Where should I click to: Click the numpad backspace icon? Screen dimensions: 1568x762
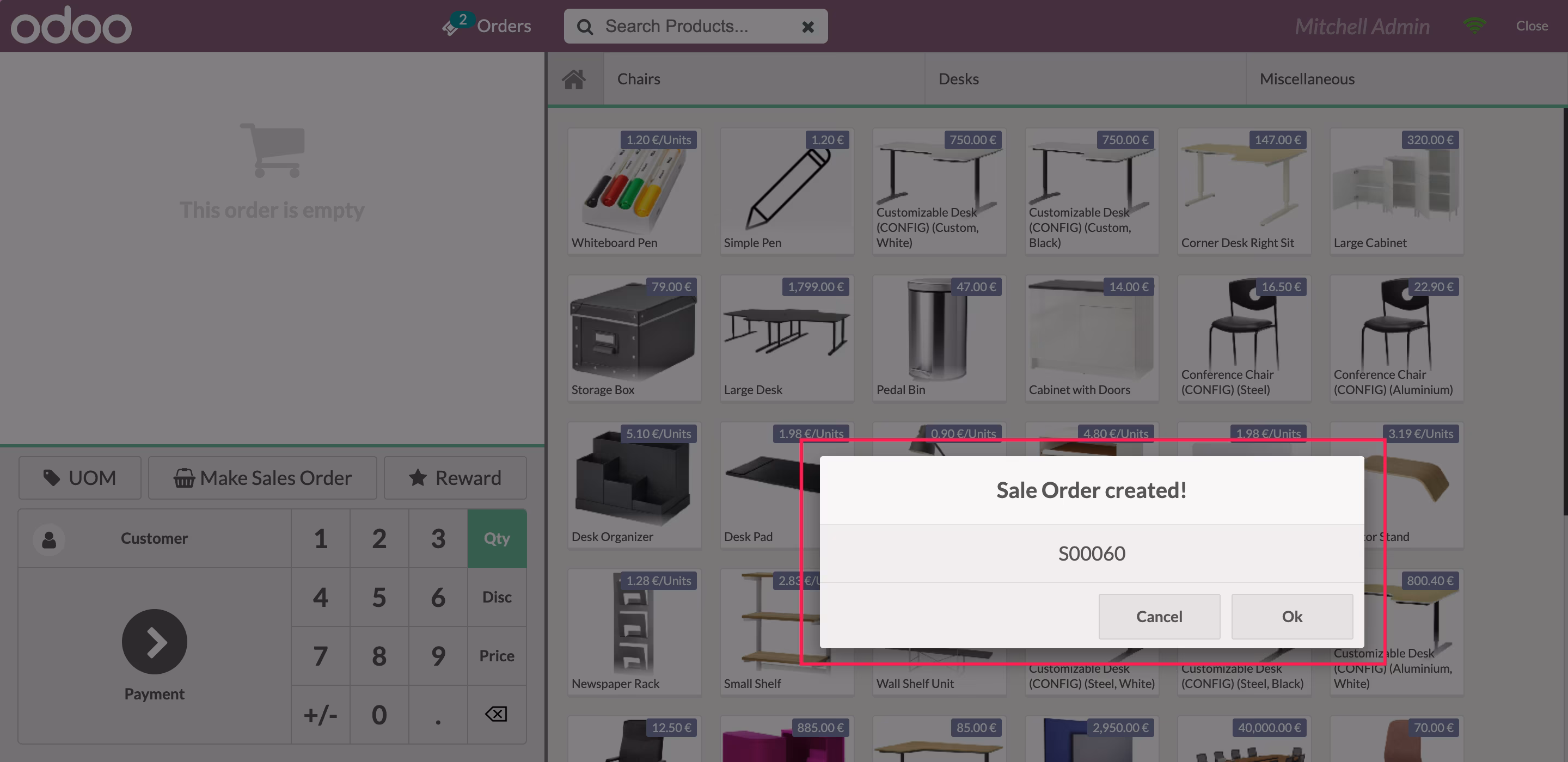point(497,714)
